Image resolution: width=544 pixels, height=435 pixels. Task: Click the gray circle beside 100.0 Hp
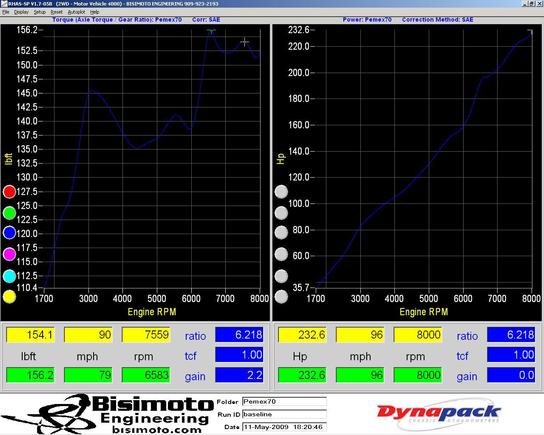pos(281,213)
